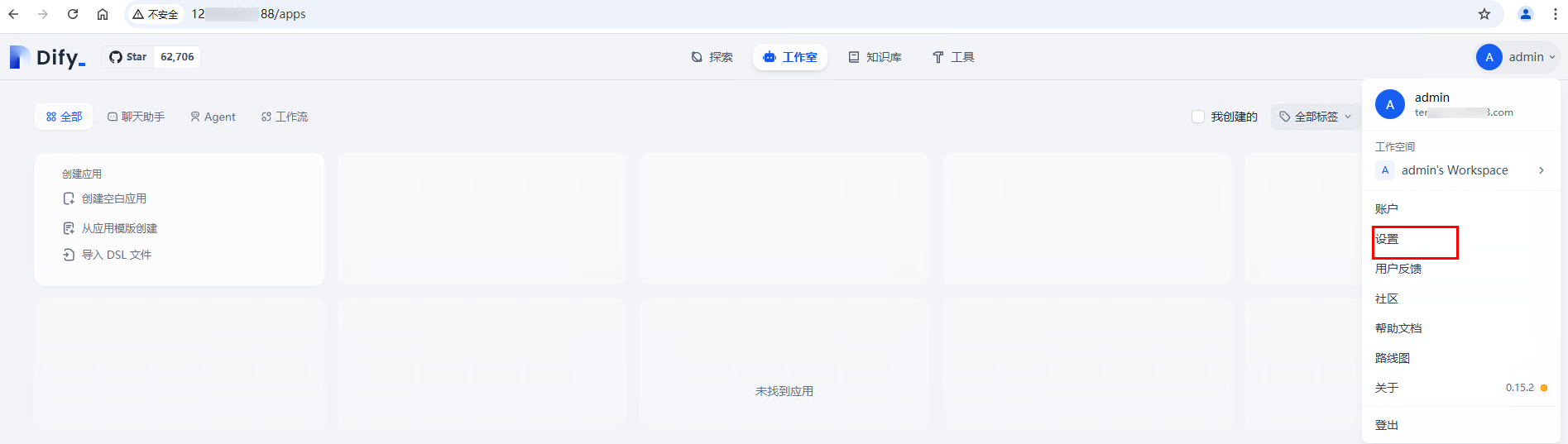This screenshot has height=444, width=1568.
Task: Click the browser back arrow
Action: click(13, 14)
